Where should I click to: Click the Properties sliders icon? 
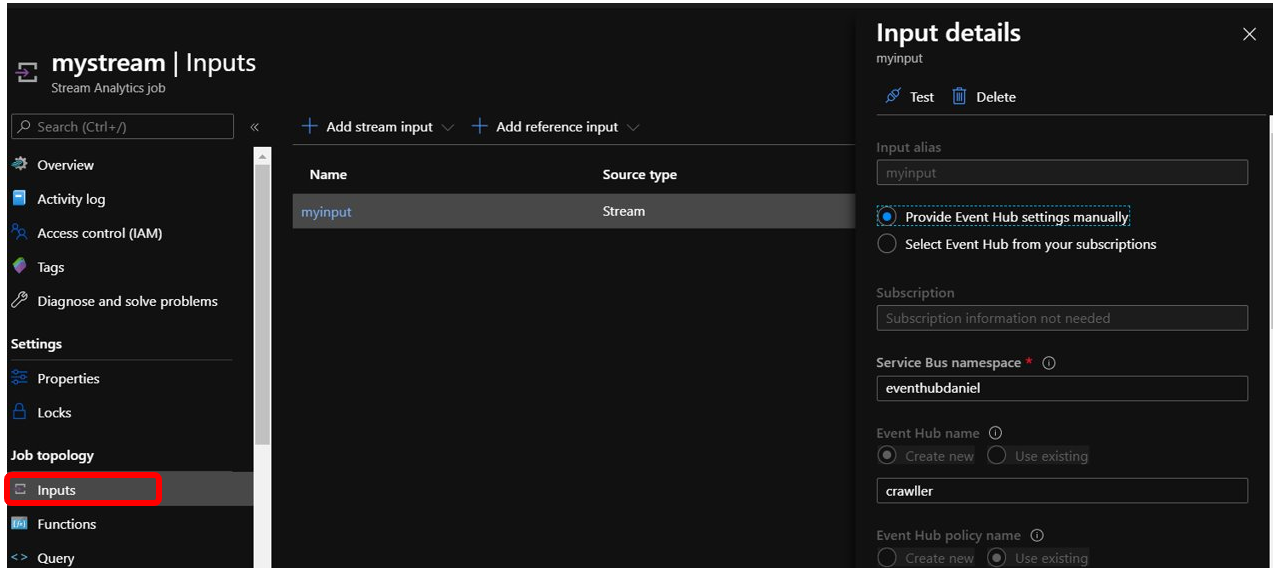19,378
